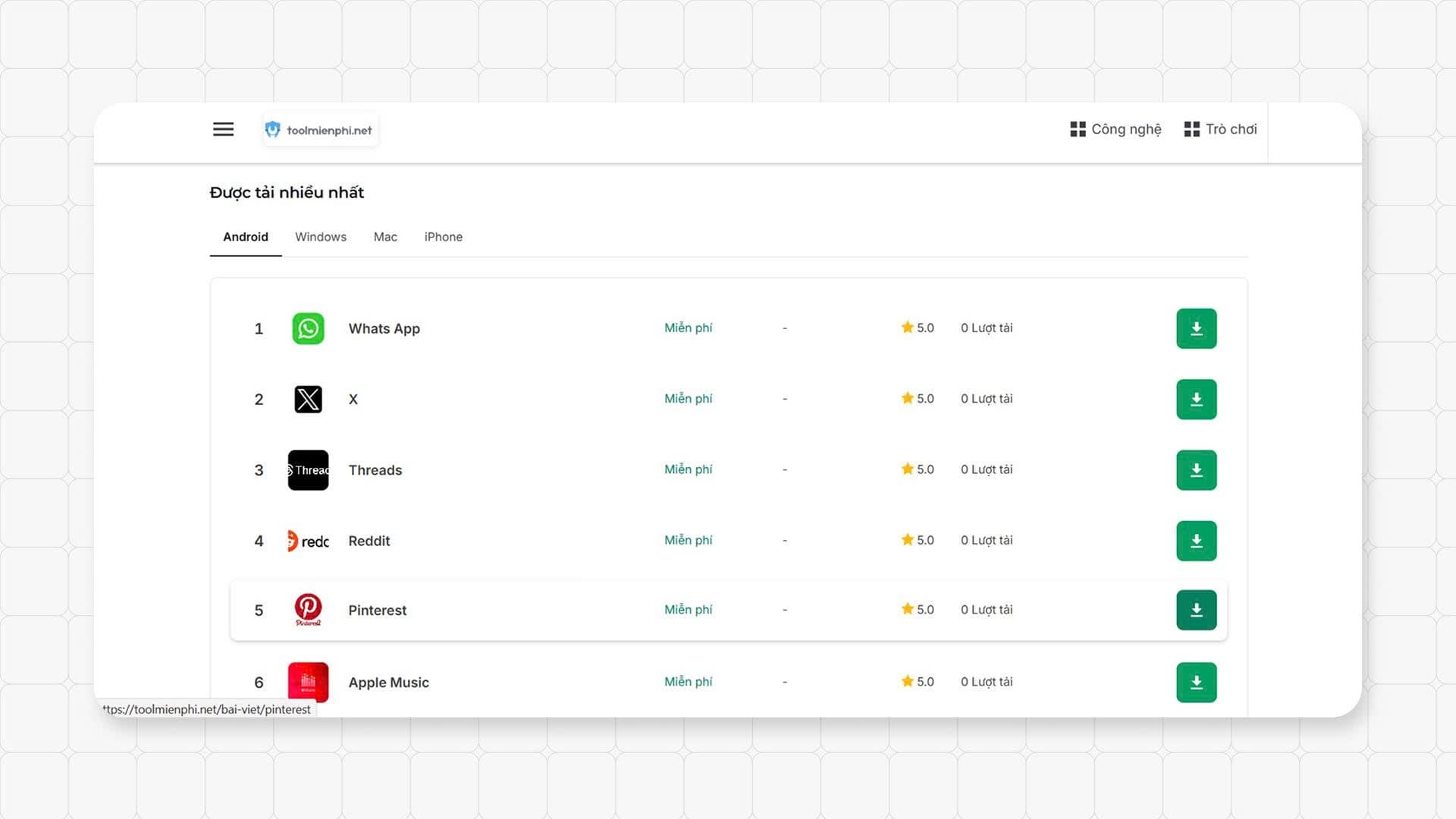The image size is (1456, 819).
Task: Open the Công nghệ menu
Action: tap(1116, 129)
